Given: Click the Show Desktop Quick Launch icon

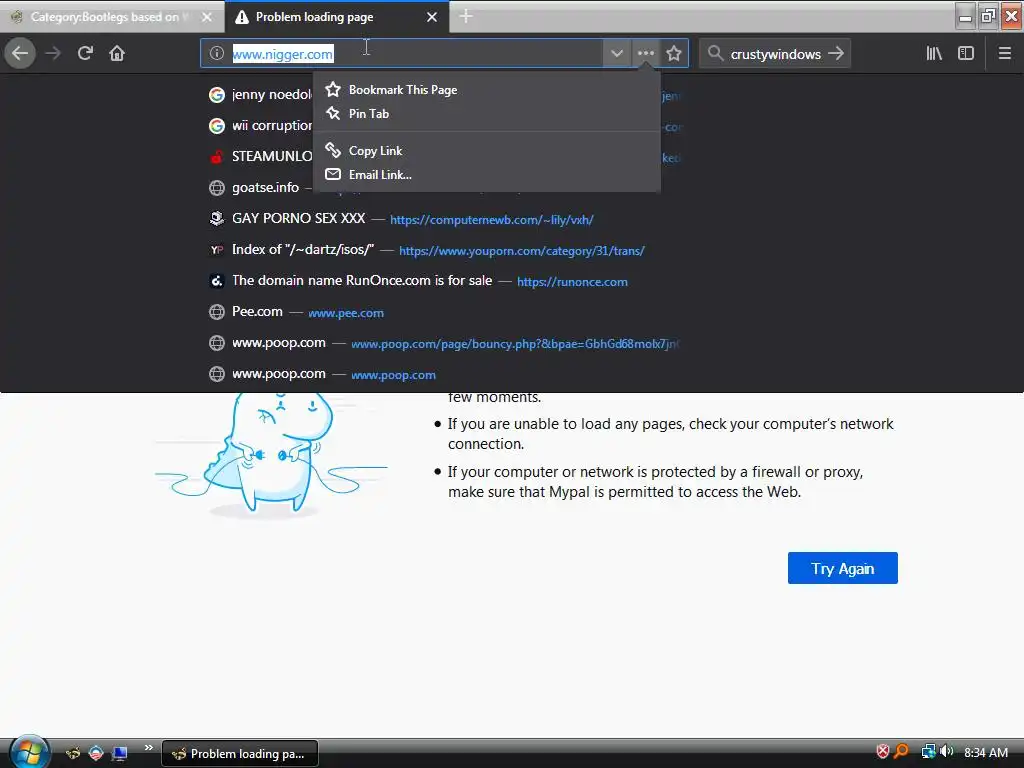Looking at the screenshot, I should (x=120, y=753).
